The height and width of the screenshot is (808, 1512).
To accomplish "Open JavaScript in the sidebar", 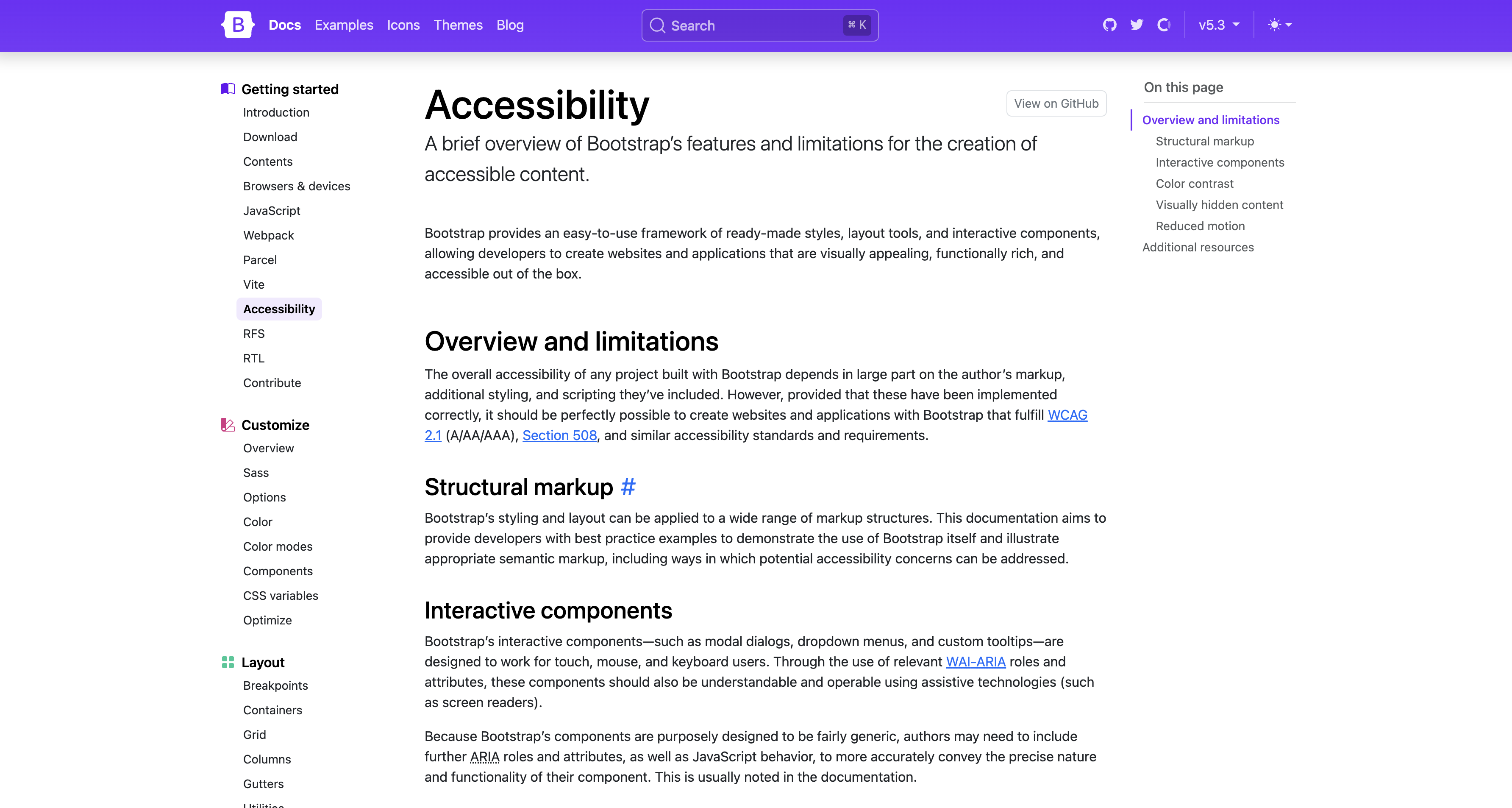I will 271,211.
